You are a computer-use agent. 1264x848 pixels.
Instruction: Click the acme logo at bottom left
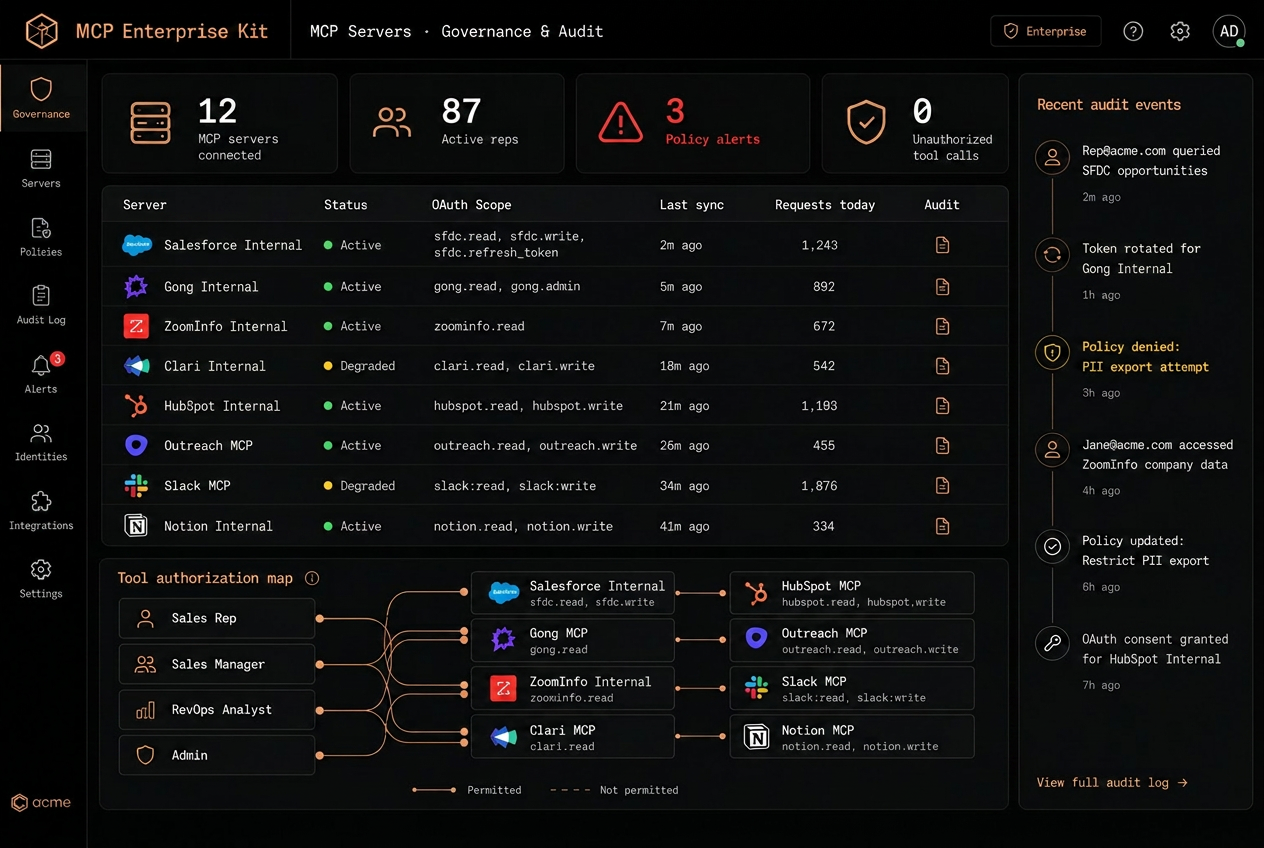[x=41, y=802]
